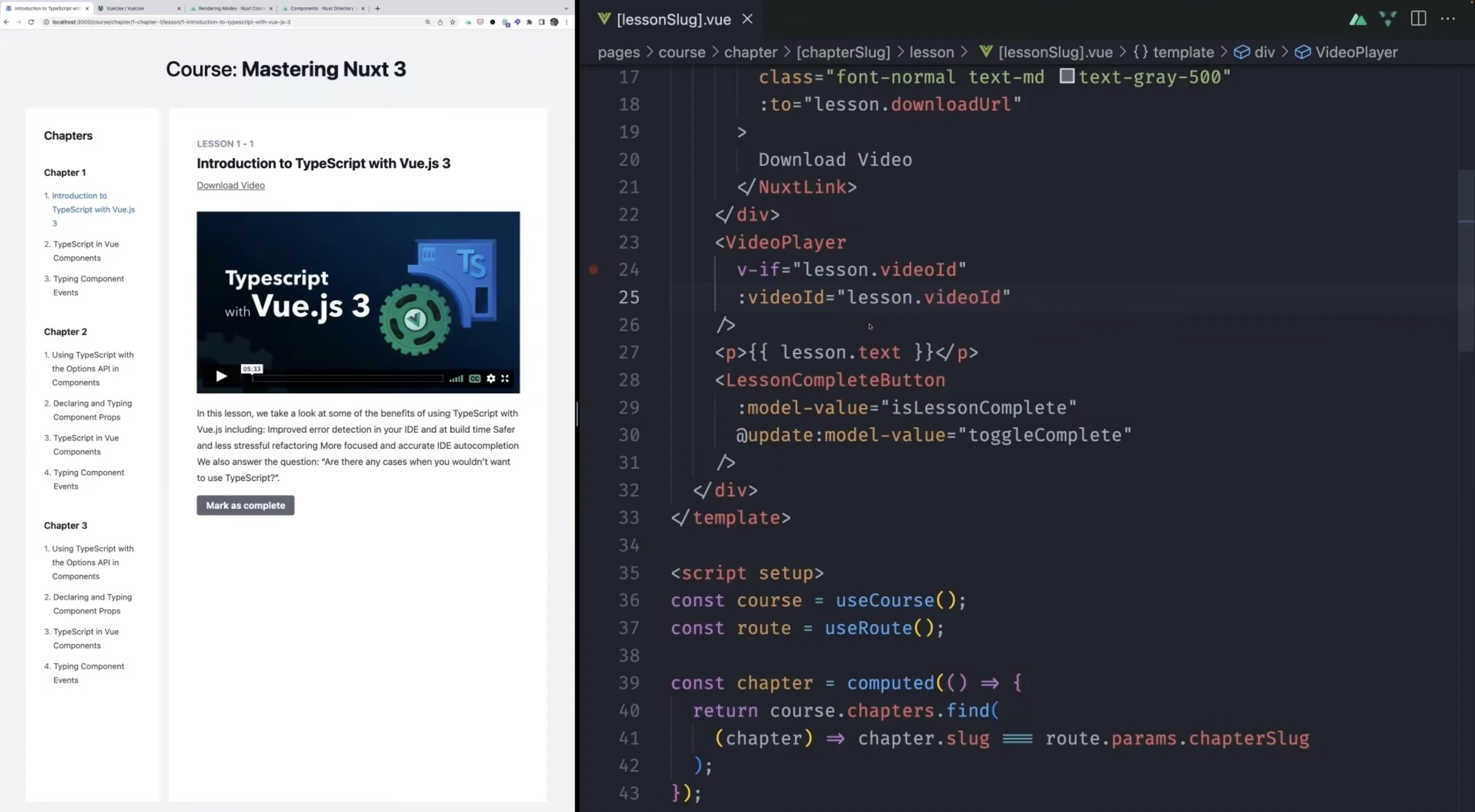Open split editor view icon
Image resolution: width=1475 pixels, height=812 pixels.
pyautogui.click(x=1418, y=19)
